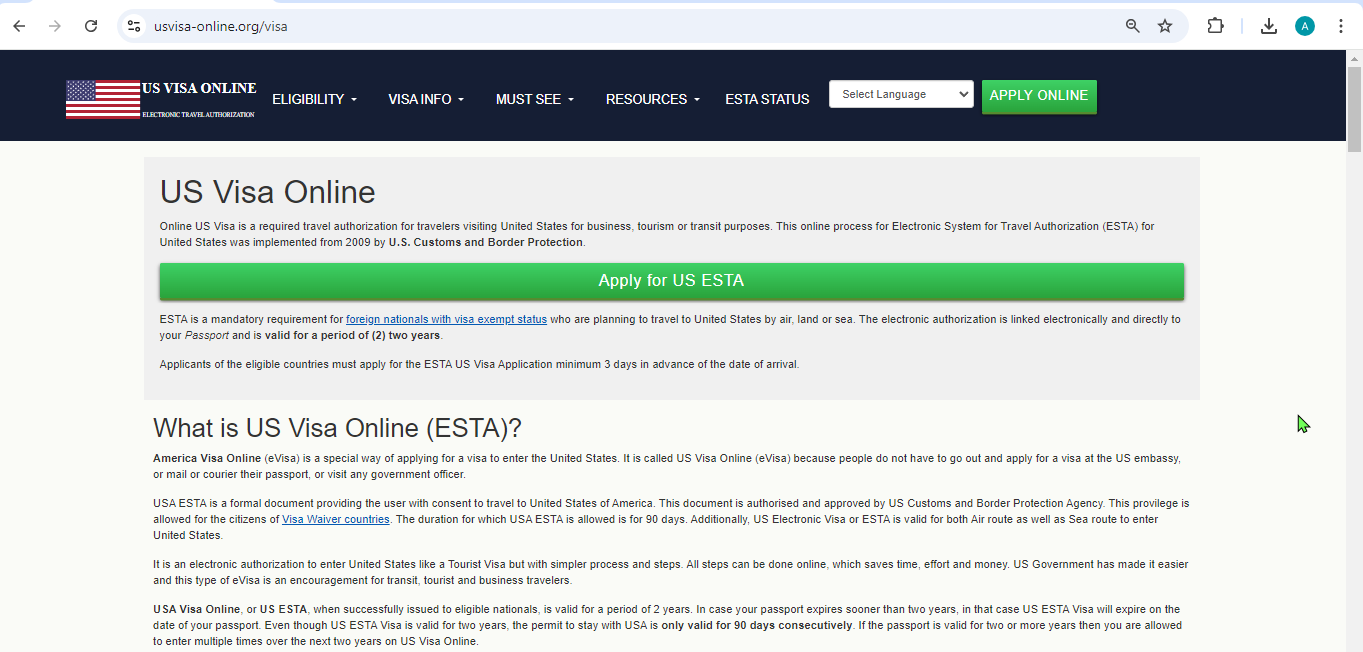Click the US flag site logo
This screenshot has width=1363, height=652.
tap(103, 99)
